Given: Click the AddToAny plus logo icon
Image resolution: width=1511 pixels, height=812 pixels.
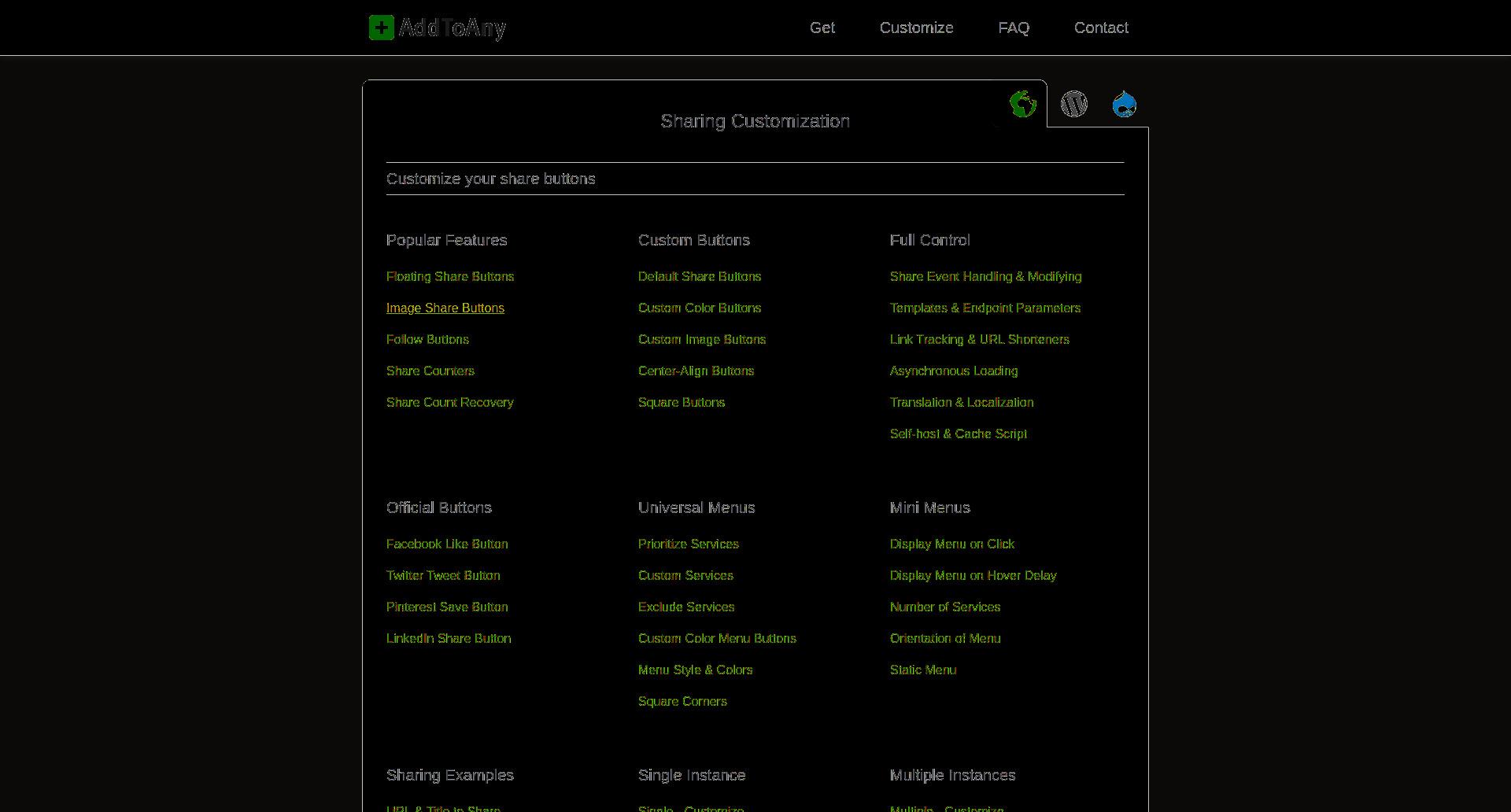Looking at the screenshot, I should [x=381, y=28].
